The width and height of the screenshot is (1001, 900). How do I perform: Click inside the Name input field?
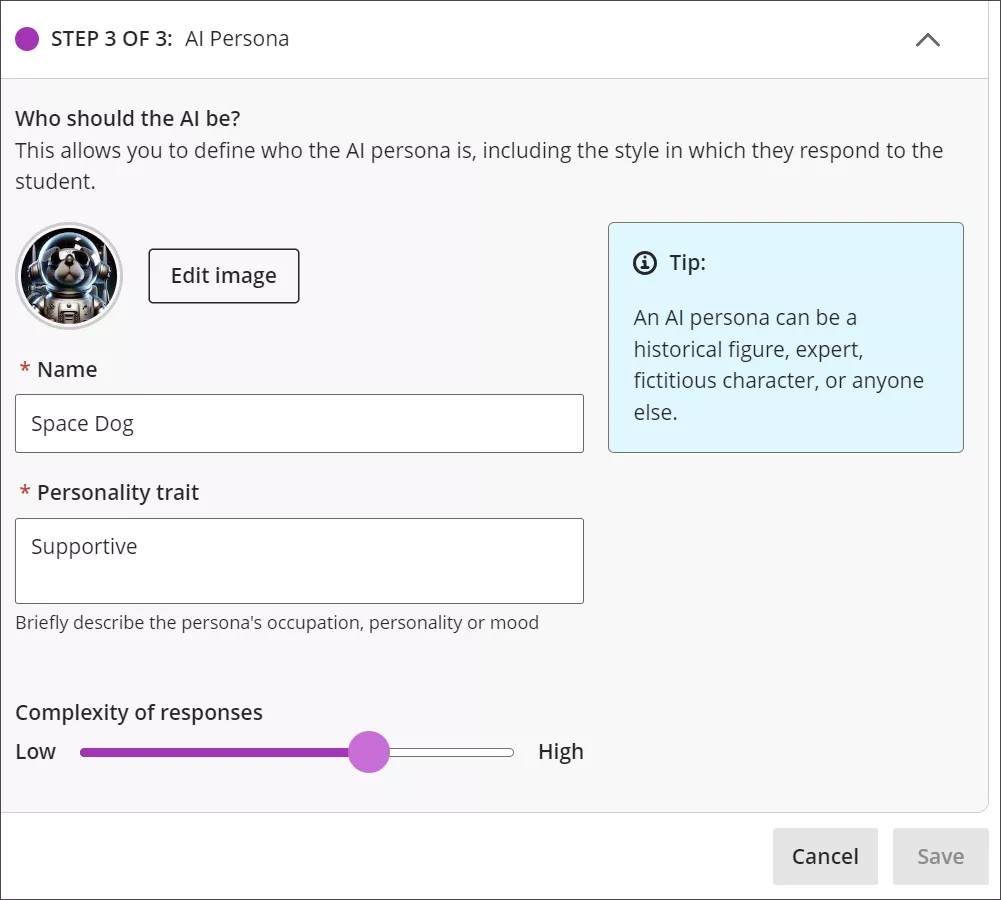tap(300, 423)
